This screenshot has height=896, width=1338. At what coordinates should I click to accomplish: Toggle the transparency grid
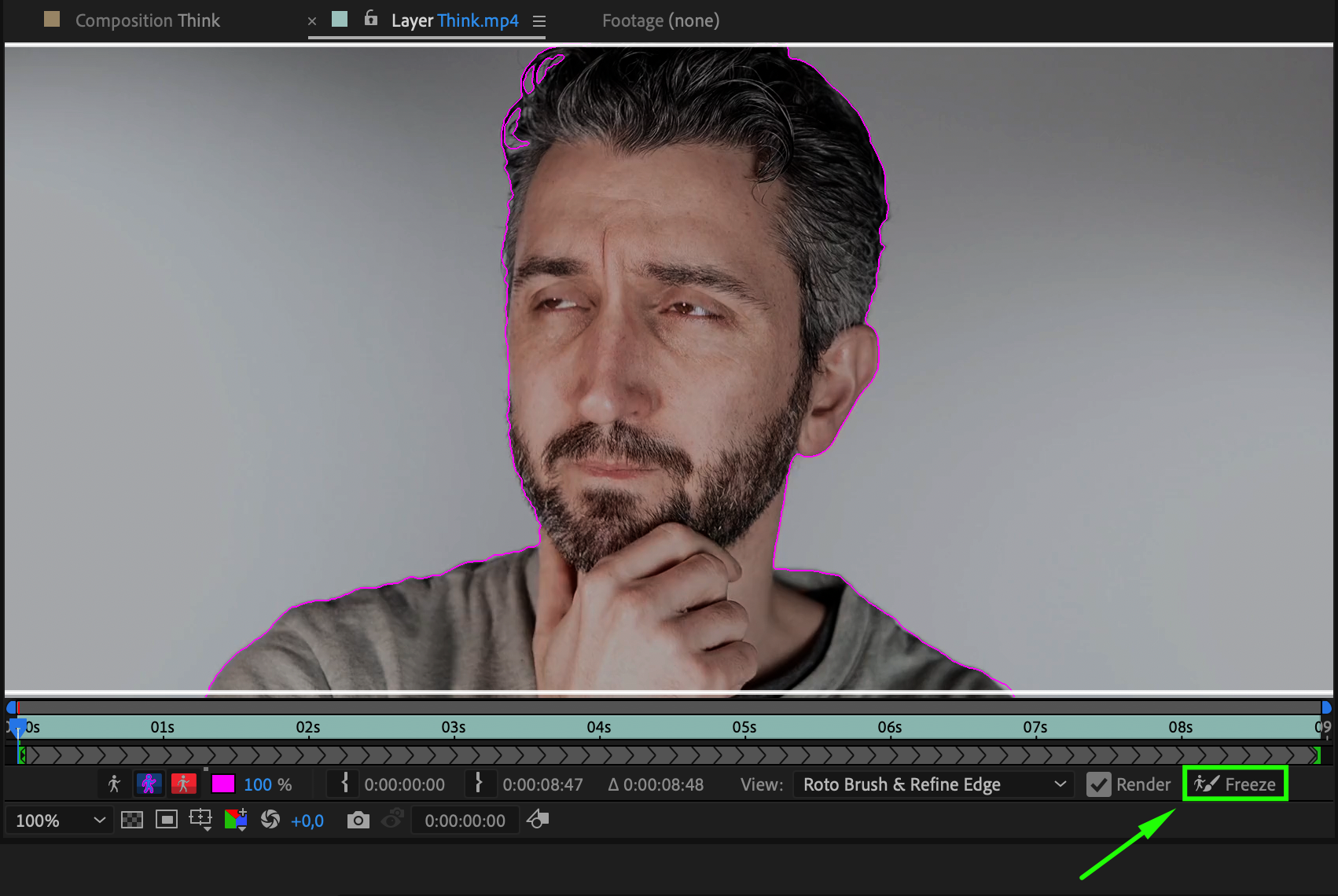(132, 821)
